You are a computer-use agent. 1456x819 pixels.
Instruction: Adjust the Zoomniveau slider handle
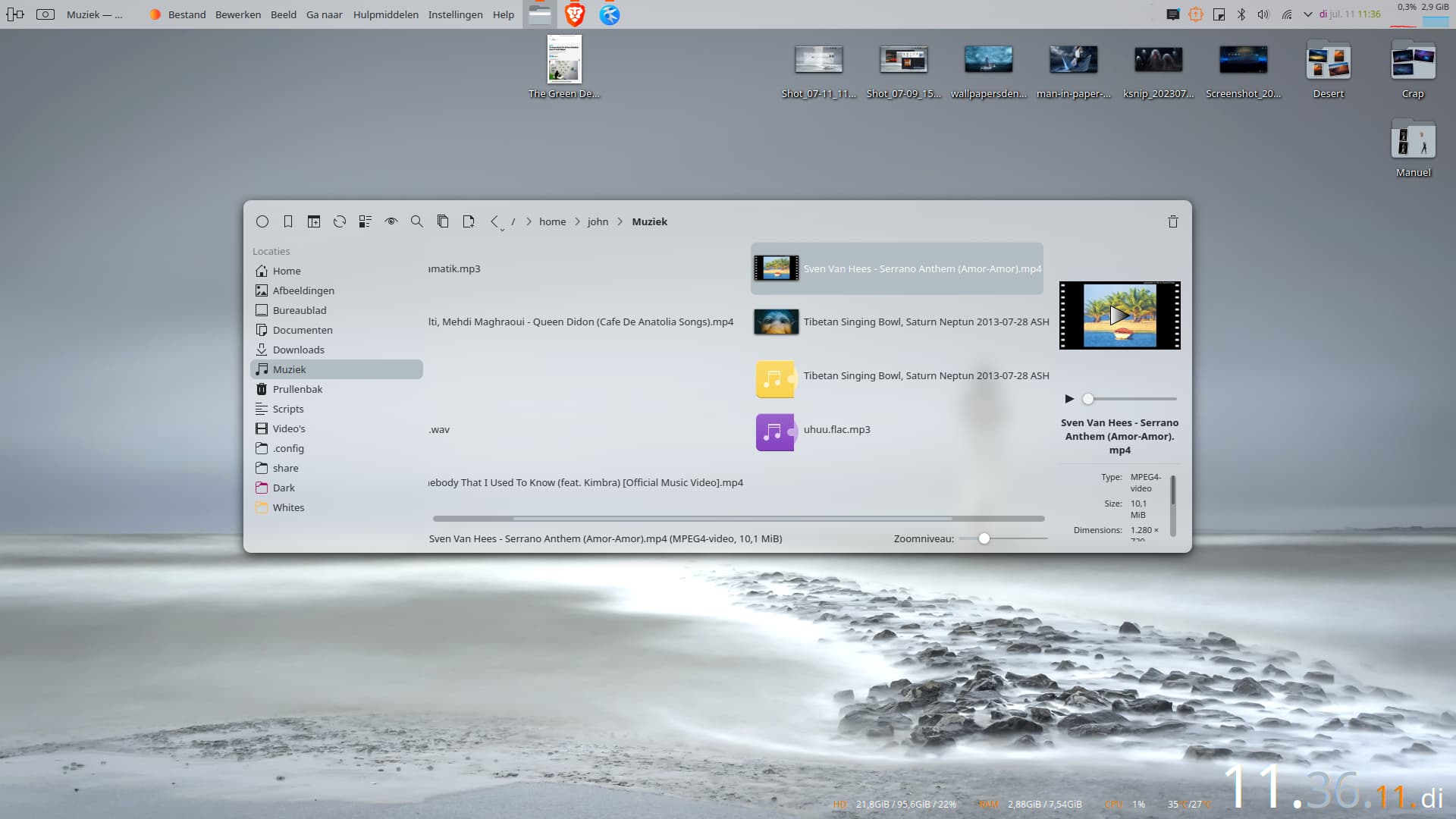click(x=984, y=538)
